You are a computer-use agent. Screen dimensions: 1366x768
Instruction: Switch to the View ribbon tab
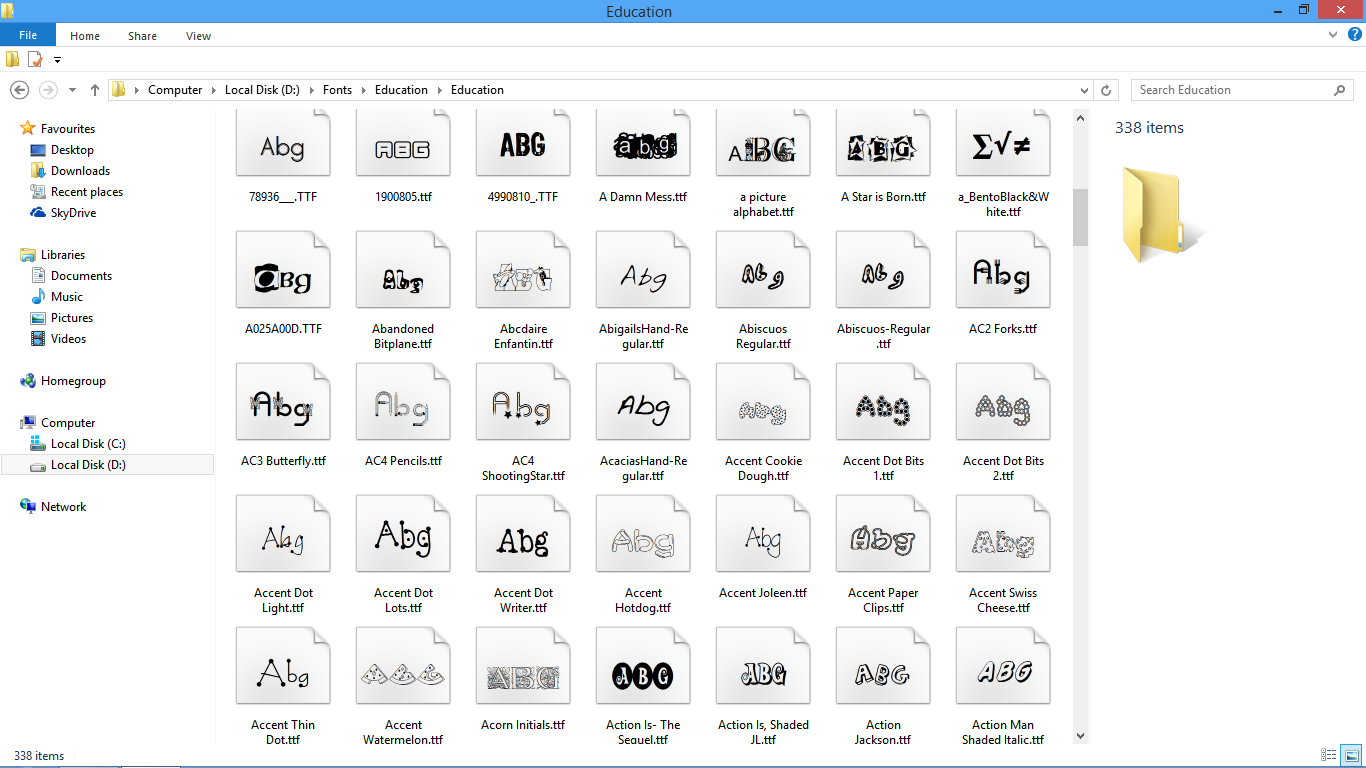(198, 35)
